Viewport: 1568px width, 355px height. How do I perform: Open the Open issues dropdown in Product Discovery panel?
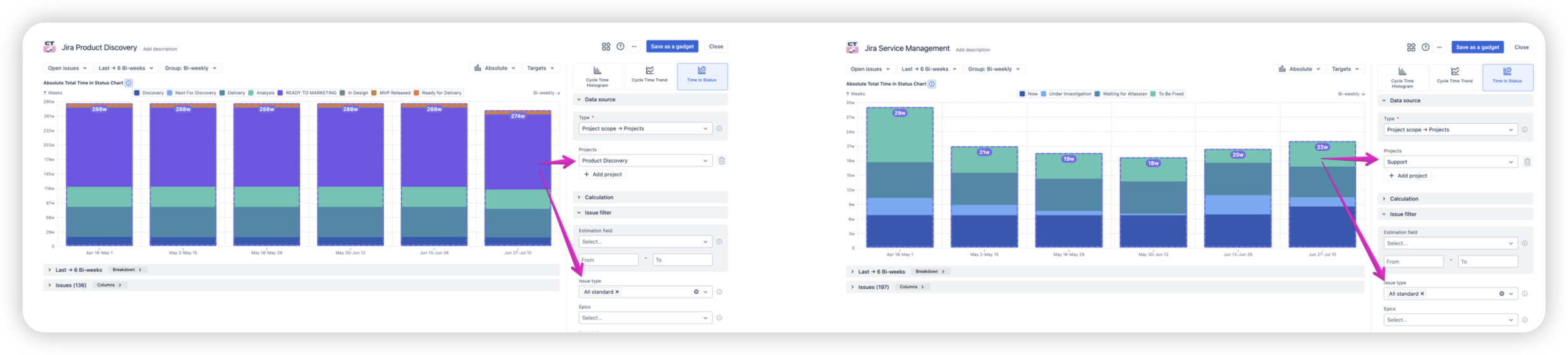67,68
